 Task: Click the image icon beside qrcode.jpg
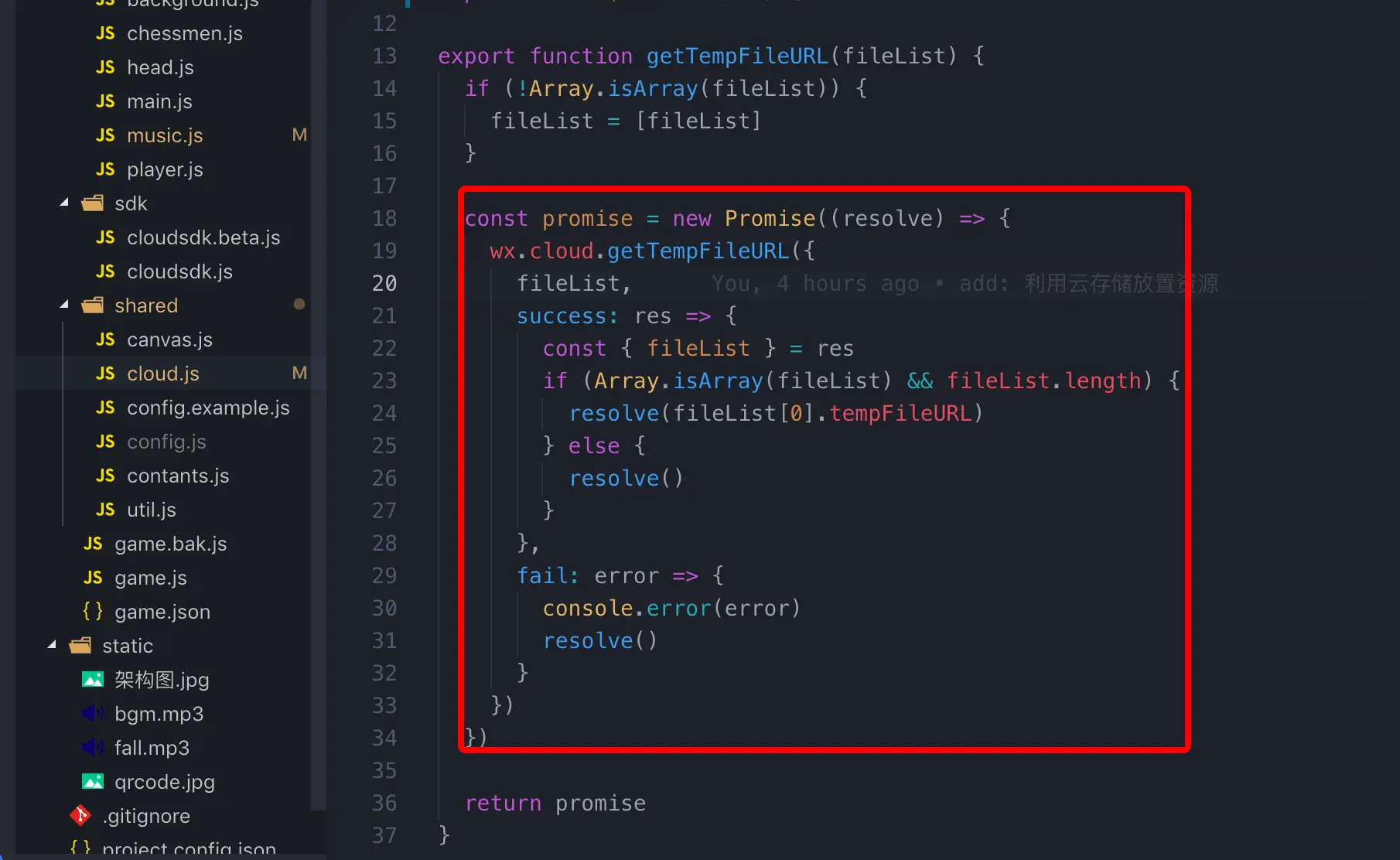93,782
